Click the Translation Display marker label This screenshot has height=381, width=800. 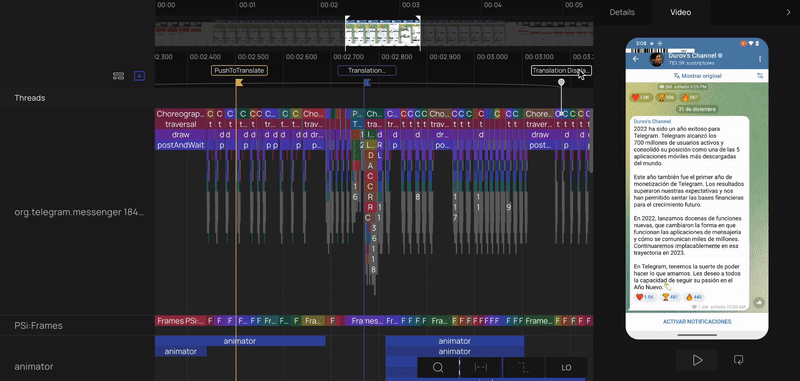pos(561,71)
